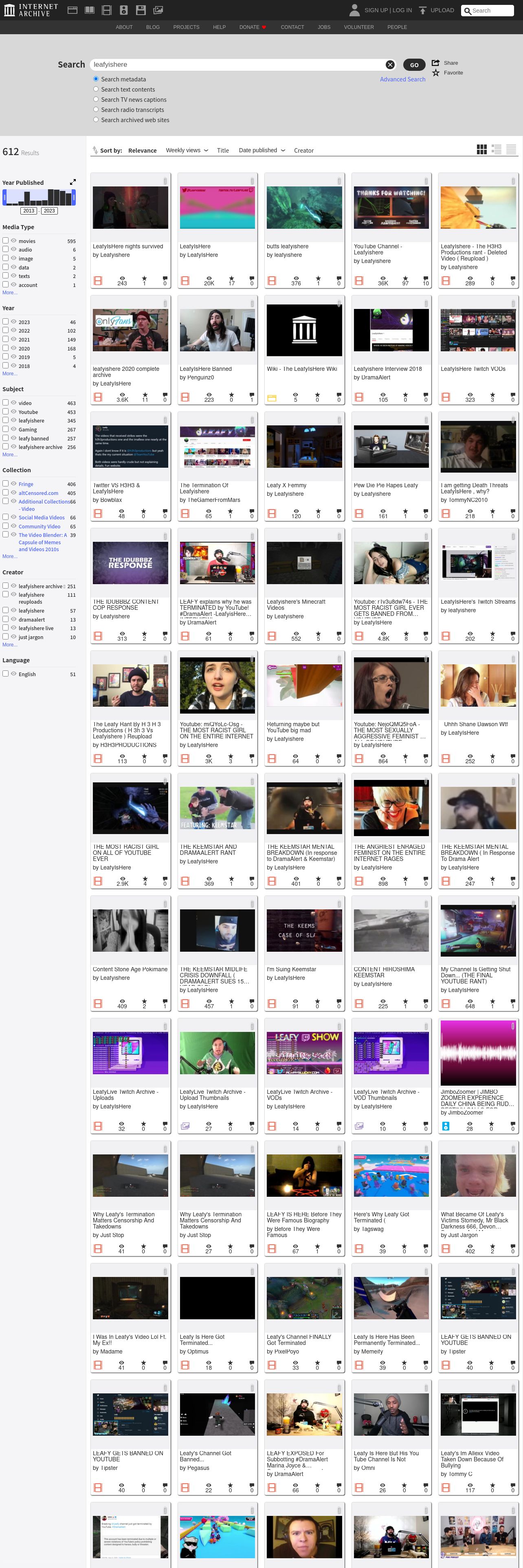Viewport: 523px width, 1568px height.
Task: Check the 'Gaming' subject filter
Action: point(5,429)
